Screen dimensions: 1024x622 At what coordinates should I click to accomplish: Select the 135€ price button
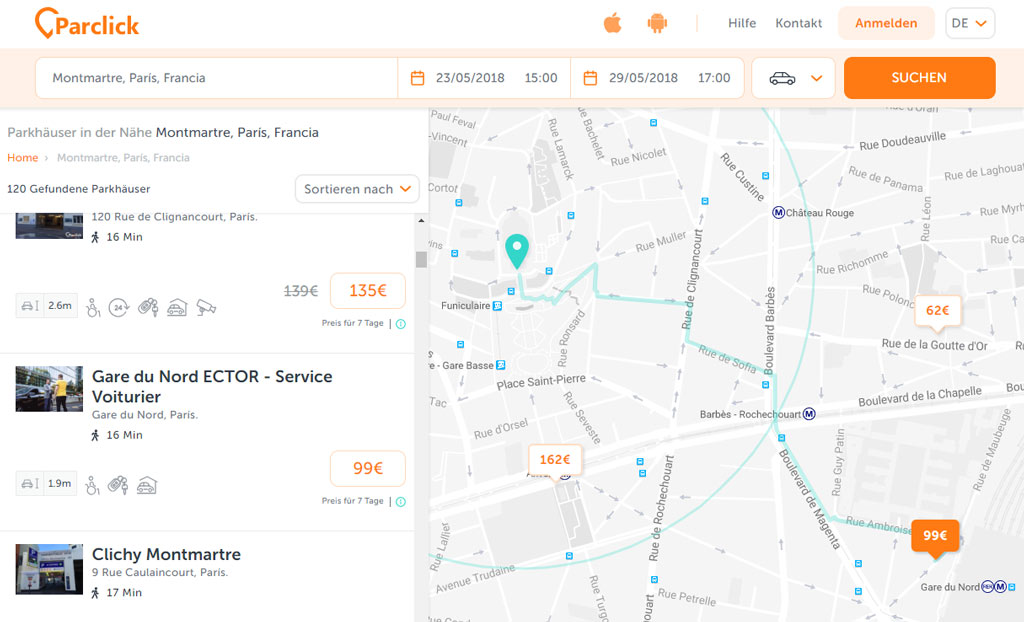pos(368,291)
